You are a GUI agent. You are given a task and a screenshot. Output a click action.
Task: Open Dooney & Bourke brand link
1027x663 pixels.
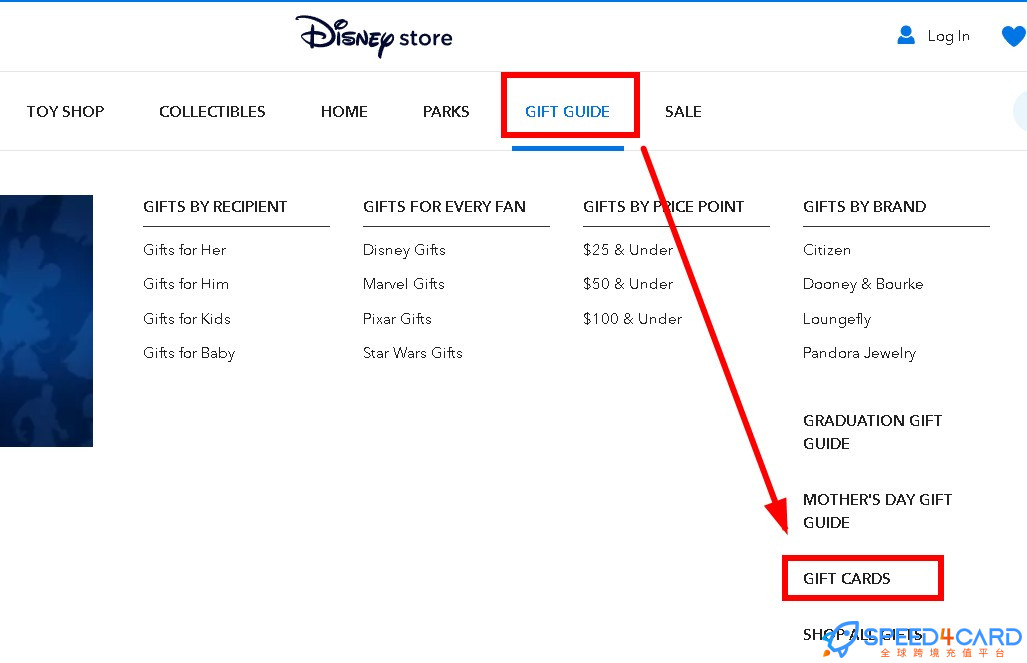[863, 284]
